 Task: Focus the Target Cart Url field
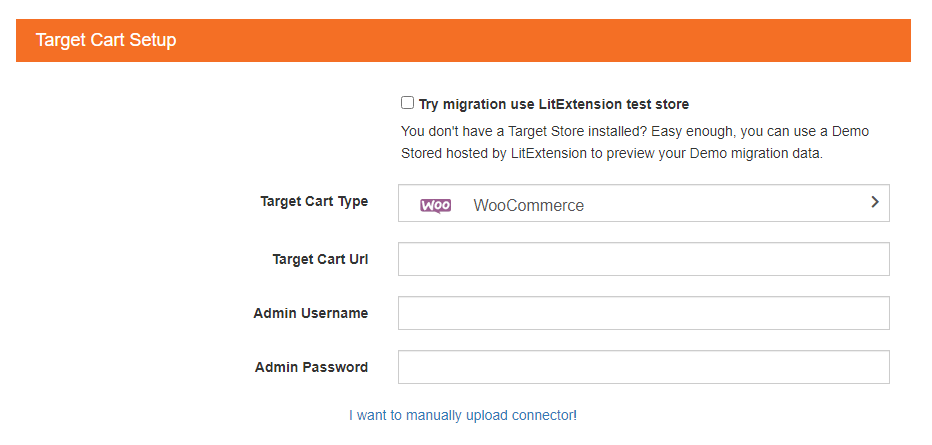(644, 259)
